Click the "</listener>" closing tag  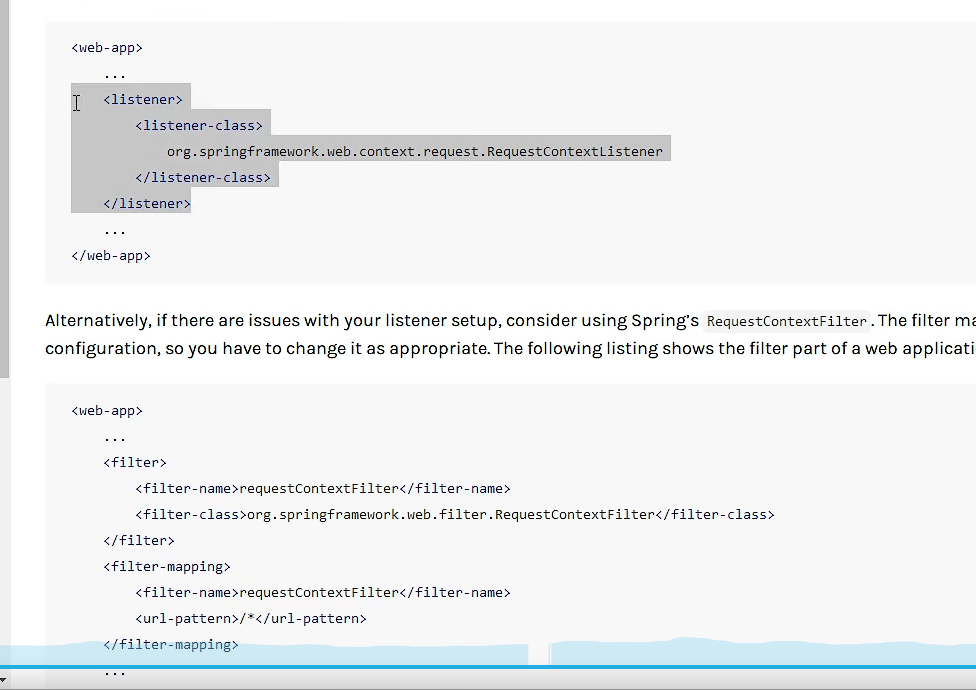click(x=147, y=204)
